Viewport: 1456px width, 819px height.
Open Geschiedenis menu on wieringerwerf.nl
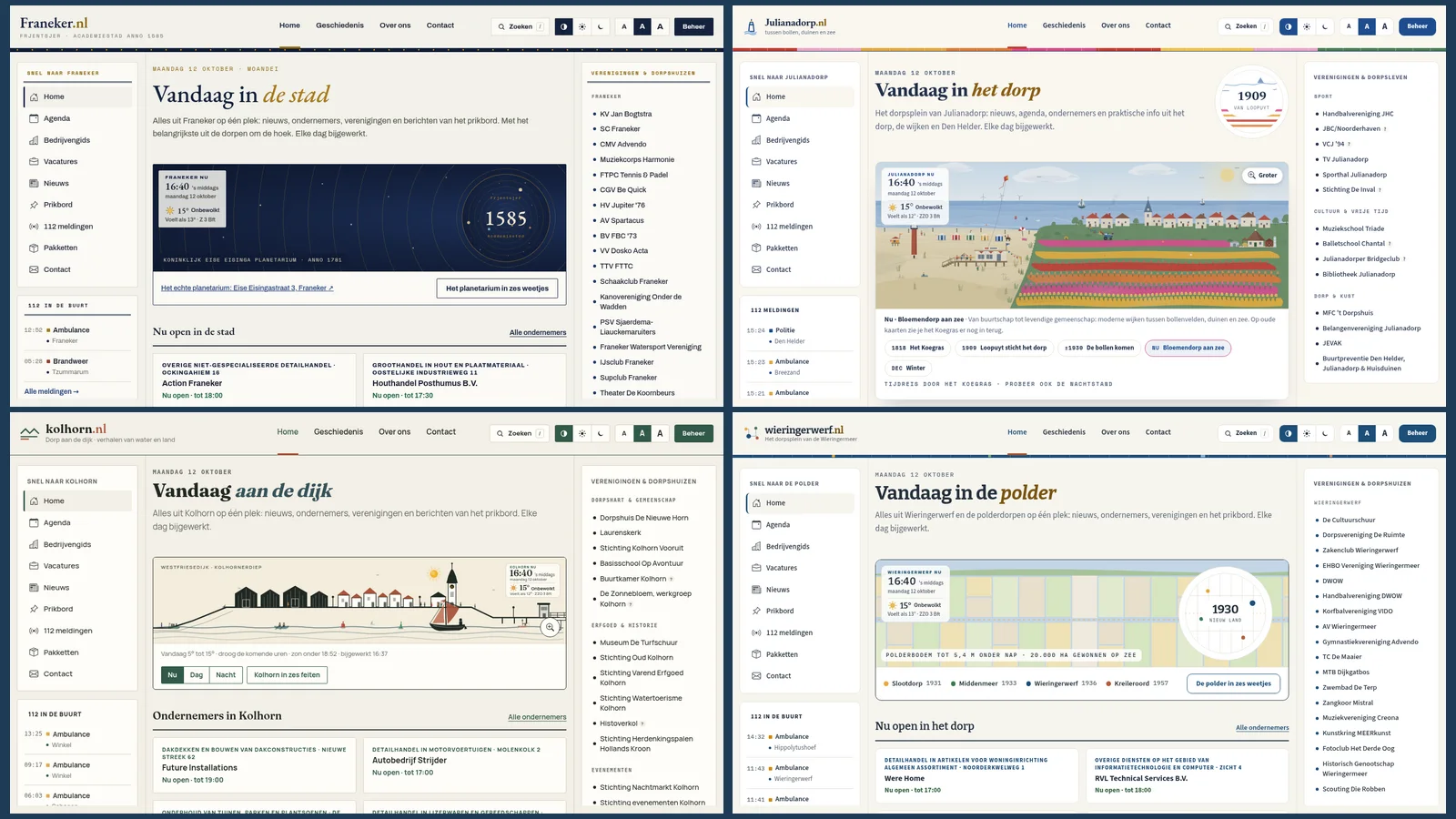tap(1064, 432)
